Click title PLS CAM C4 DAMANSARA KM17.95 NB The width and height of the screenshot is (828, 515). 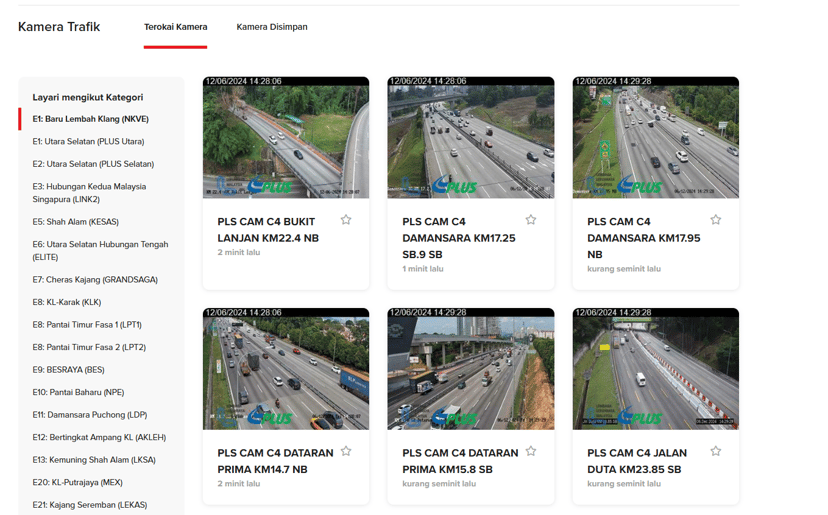pos(644,238)
